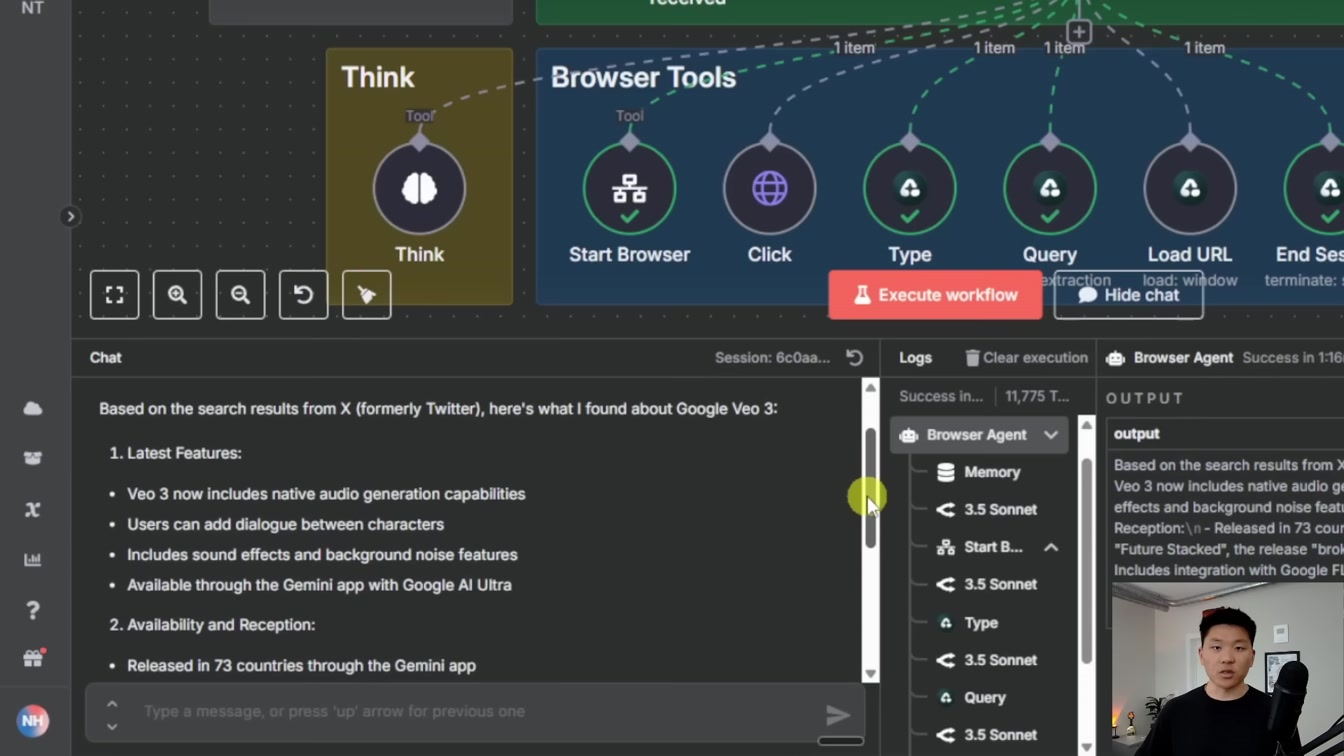This screenshot has height=756, width=1344.
Task: Click the fit-to-view canvas icon
Action: click(114, 295)
